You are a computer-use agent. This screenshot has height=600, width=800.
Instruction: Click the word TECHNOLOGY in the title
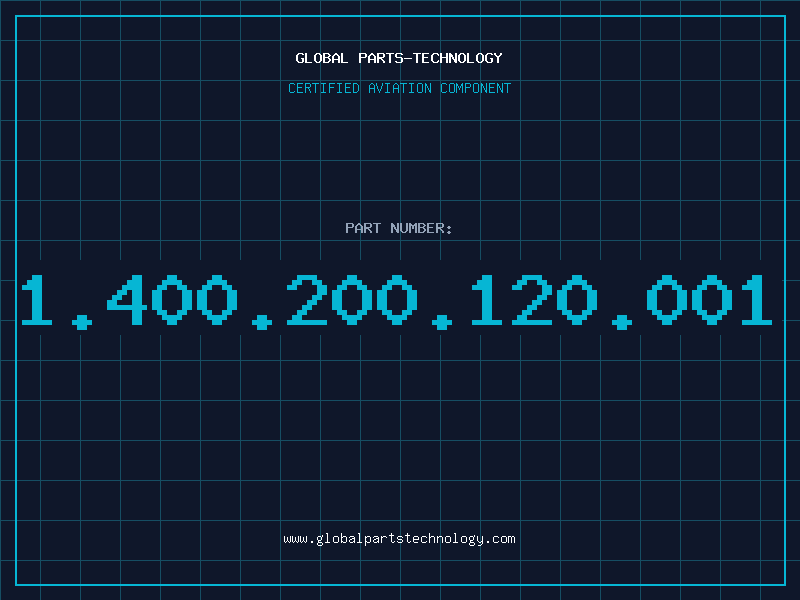pyautogui.click(x=458, y=58)
